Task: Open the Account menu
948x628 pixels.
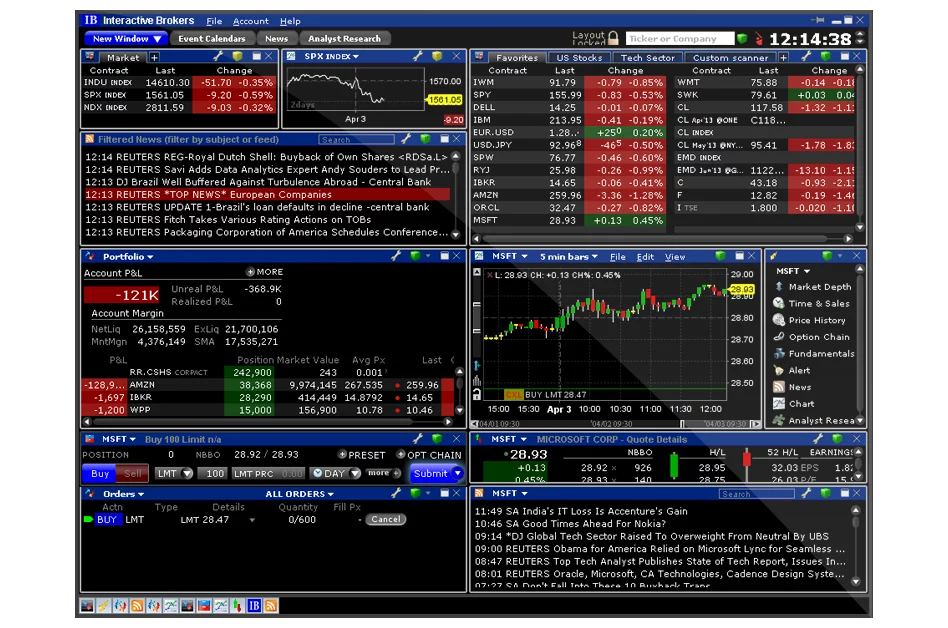Action: click(250, 21)
